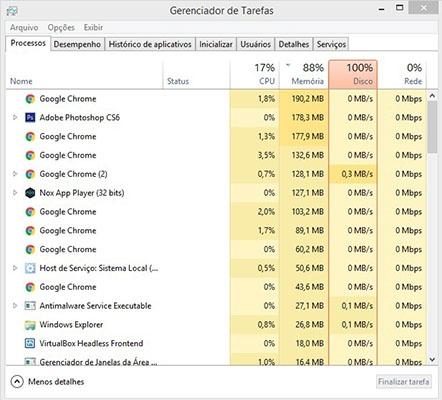
Task: Open the Arquivo menu
Action: (x=24, y=27)
